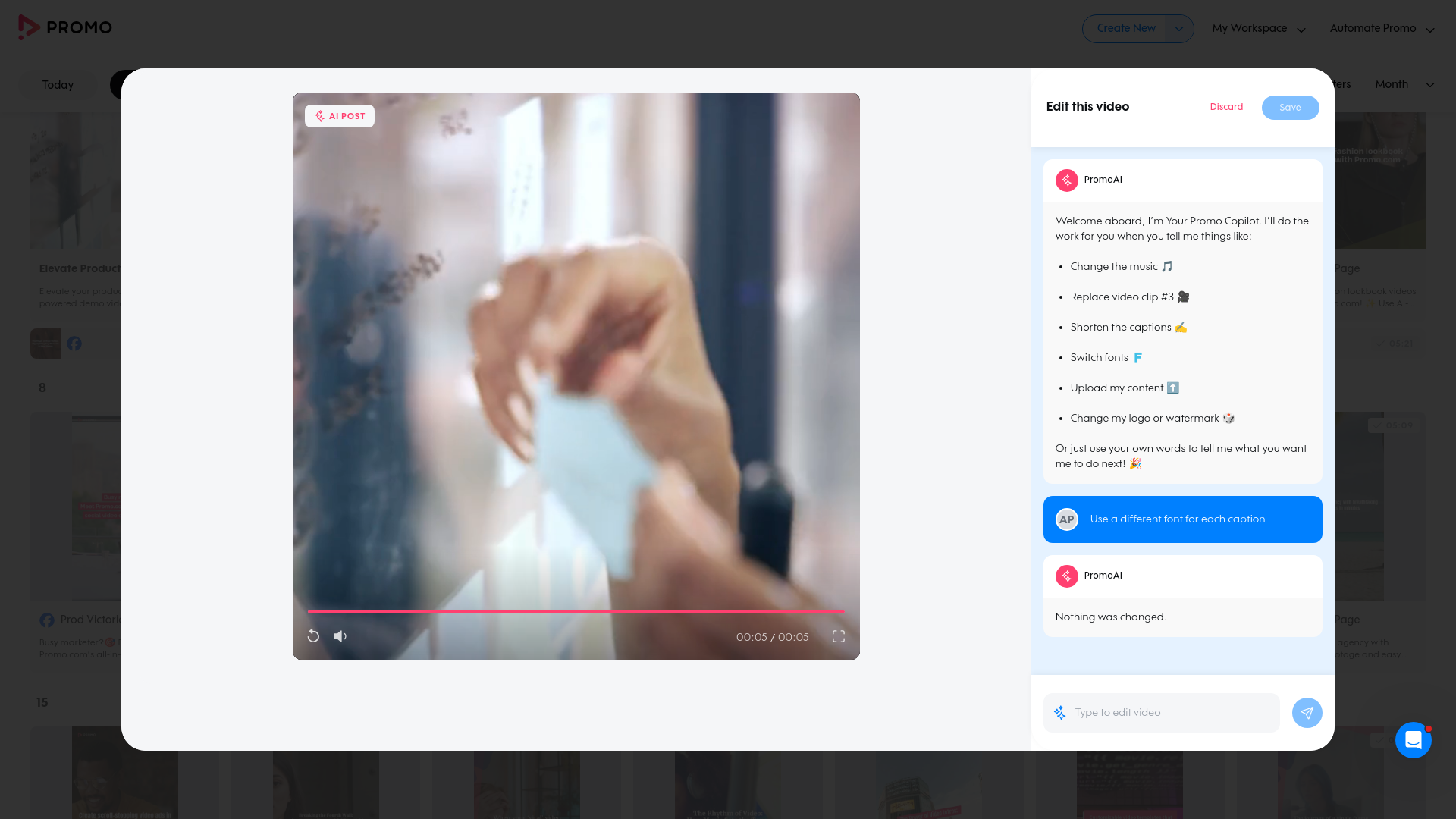
Task: Click 'Shorten the captions' suggestion
Action: (x=1128, y=328)
